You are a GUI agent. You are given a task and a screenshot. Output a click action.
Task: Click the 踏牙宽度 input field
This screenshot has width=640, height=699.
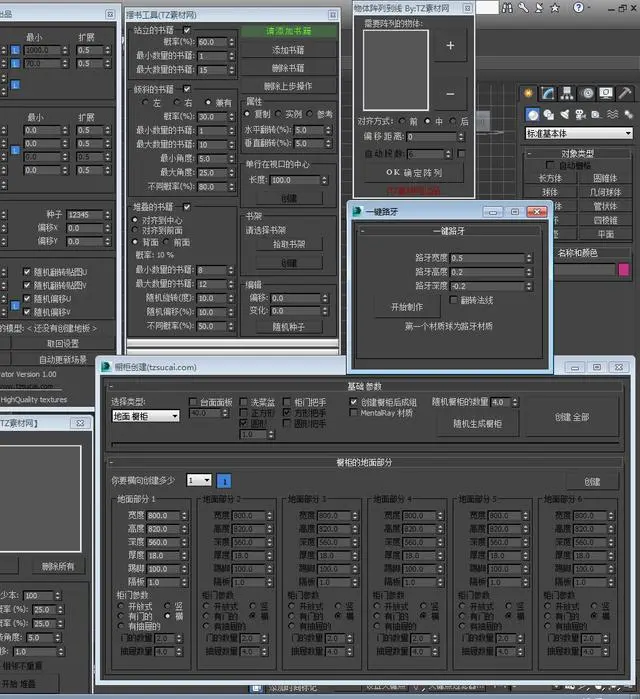488,258
